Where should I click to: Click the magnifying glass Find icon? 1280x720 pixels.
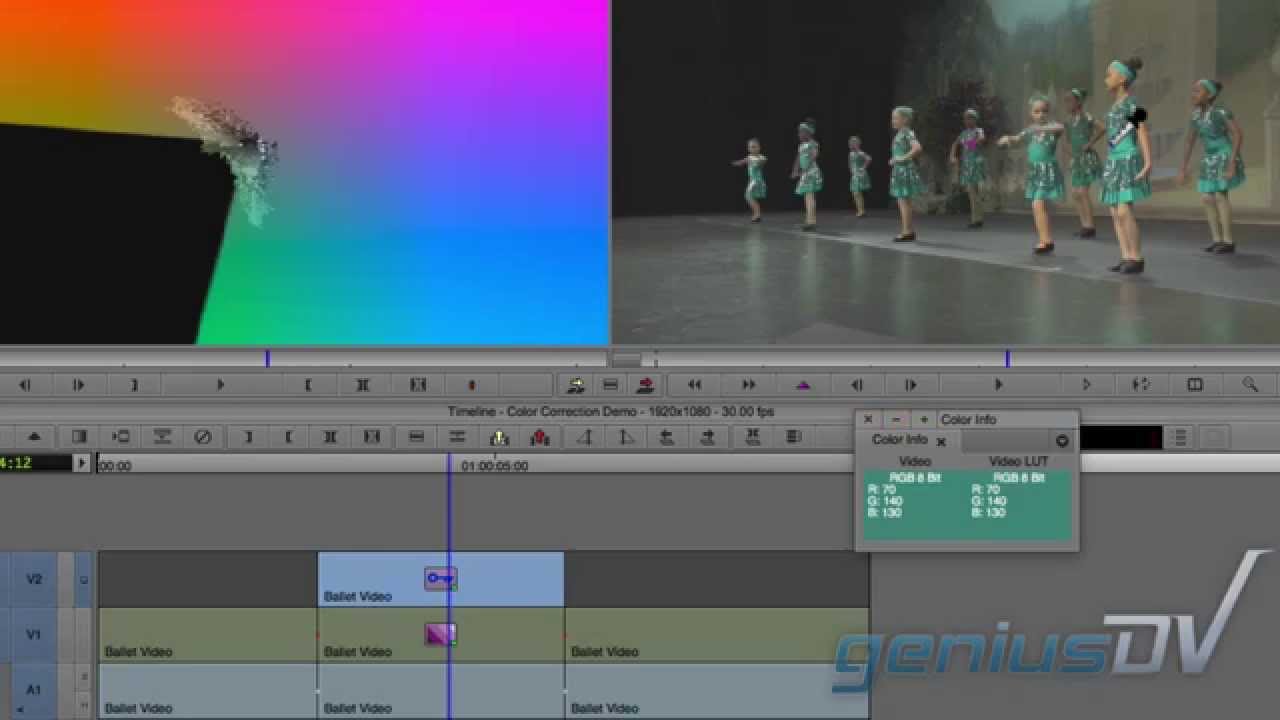(x=1250, y=385)
